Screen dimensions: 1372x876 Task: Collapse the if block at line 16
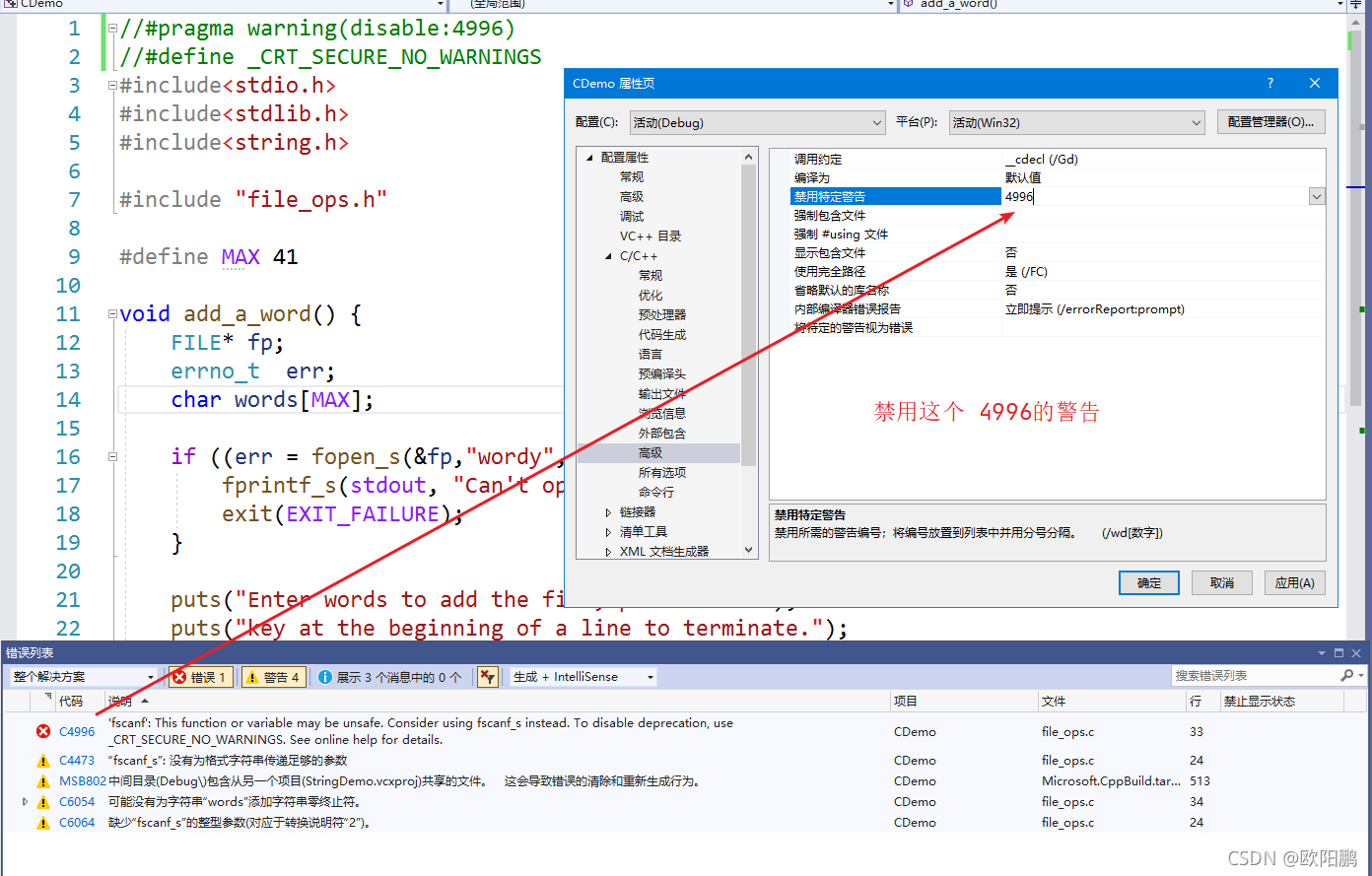112,457
